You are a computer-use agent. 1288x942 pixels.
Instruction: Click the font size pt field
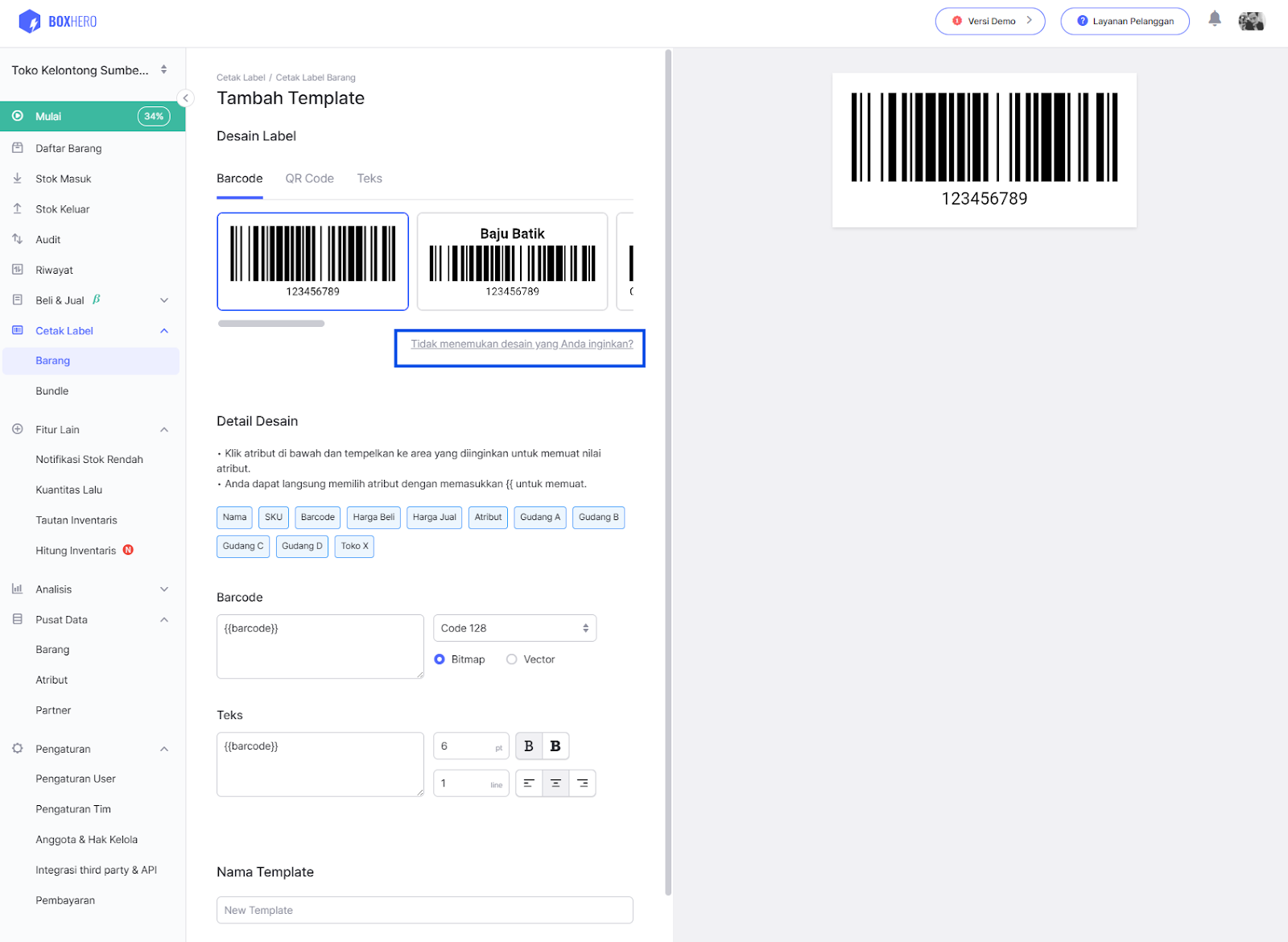click(x=471, y=746)
